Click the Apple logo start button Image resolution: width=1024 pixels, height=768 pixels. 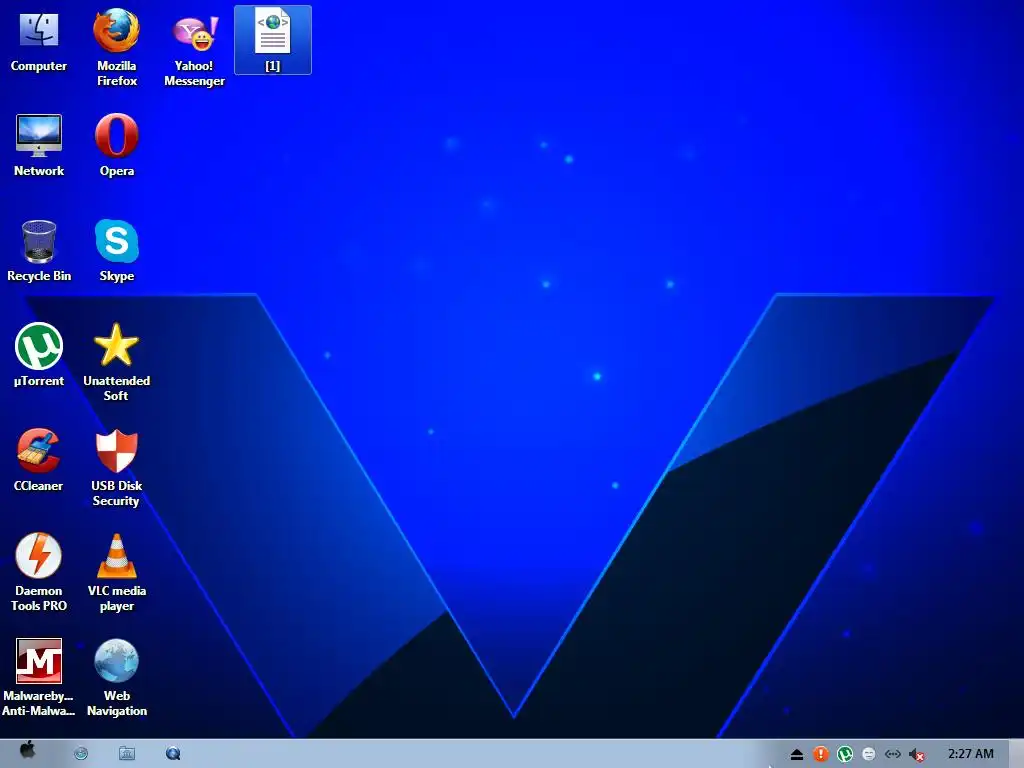[27, 750]
